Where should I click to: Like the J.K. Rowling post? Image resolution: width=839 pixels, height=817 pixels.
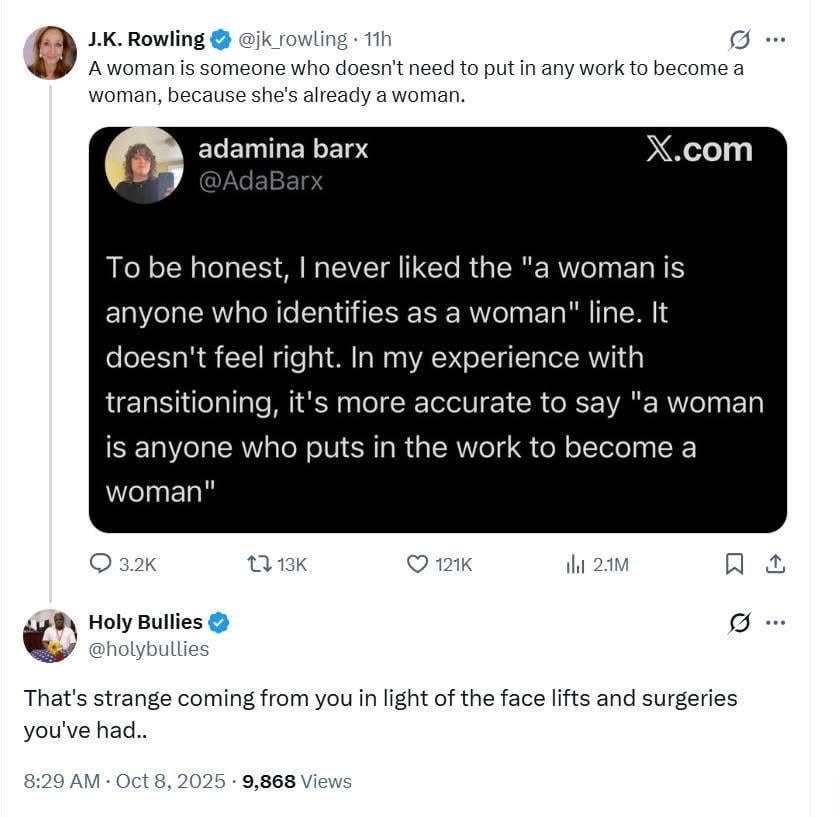click(418, 564)
